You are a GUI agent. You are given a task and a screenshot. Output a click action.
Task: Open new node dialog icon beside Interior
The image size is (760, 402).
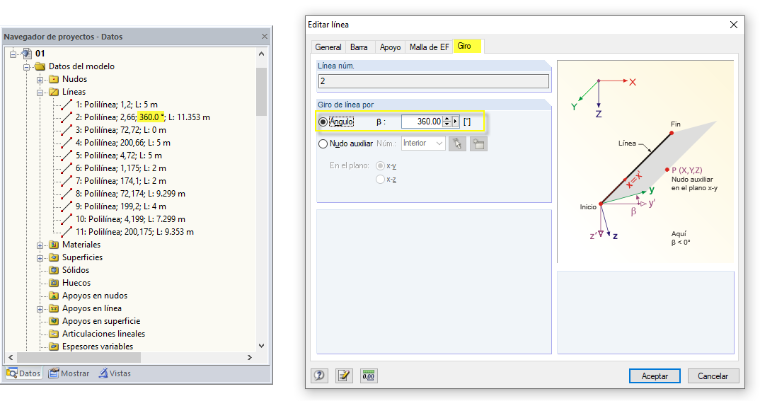[x=478, y=144]
